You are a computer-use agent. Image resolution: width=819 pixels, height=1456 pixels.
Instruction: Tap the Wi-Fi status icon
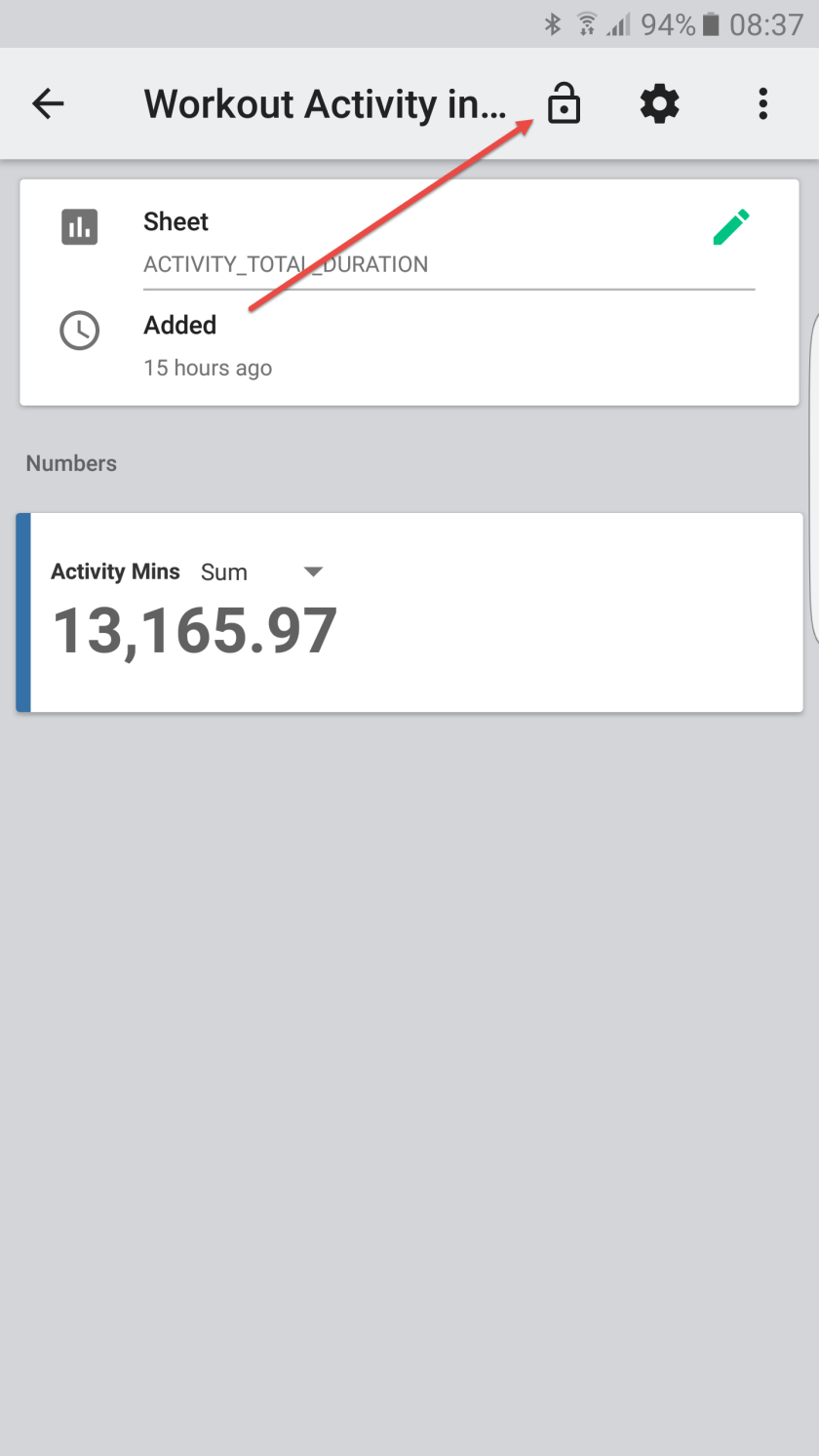pos(586,23)
